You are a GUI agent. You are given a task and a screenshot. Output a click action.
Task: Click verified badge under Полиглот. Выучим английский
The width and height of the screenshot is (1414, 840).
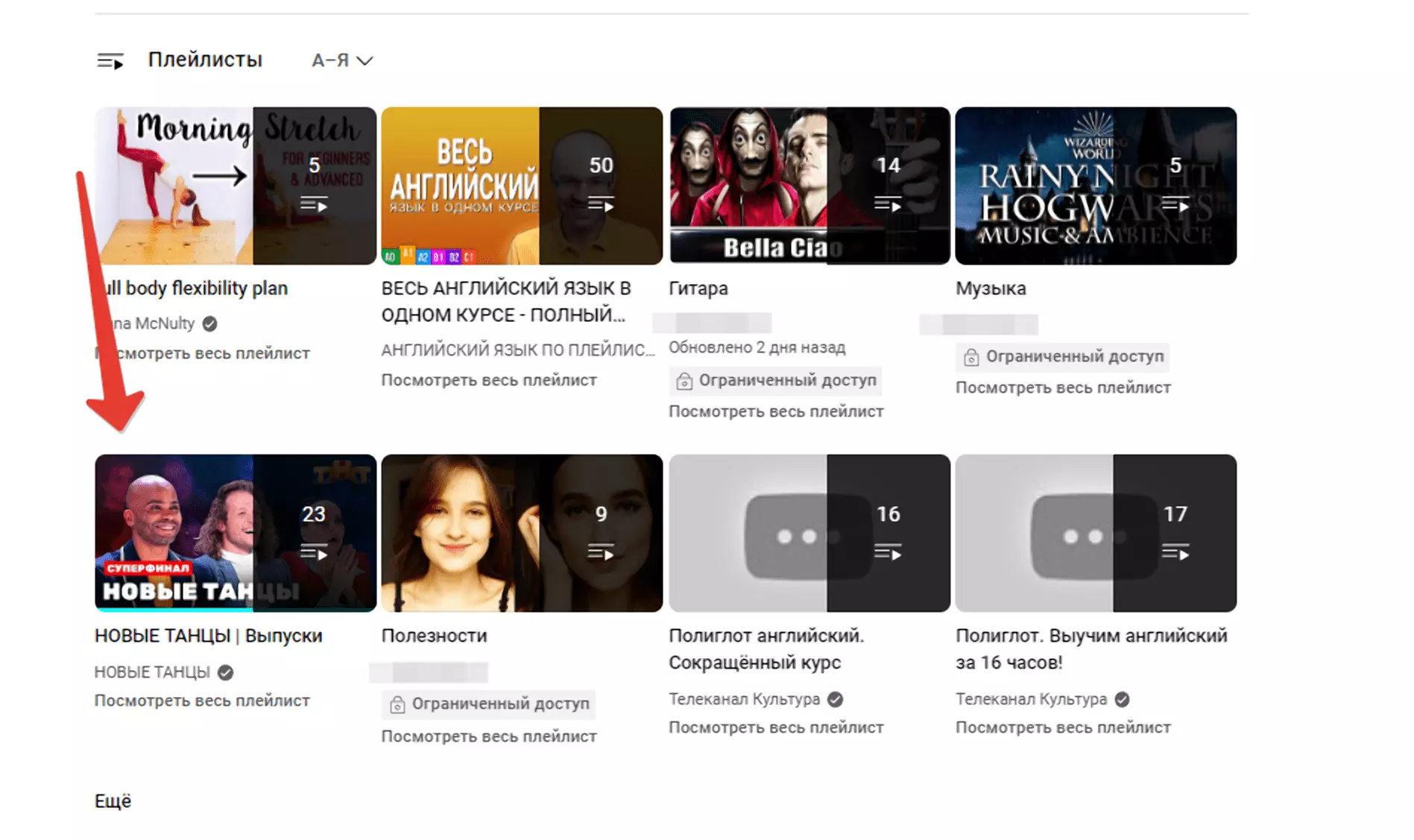click(x=1122, y=699)
